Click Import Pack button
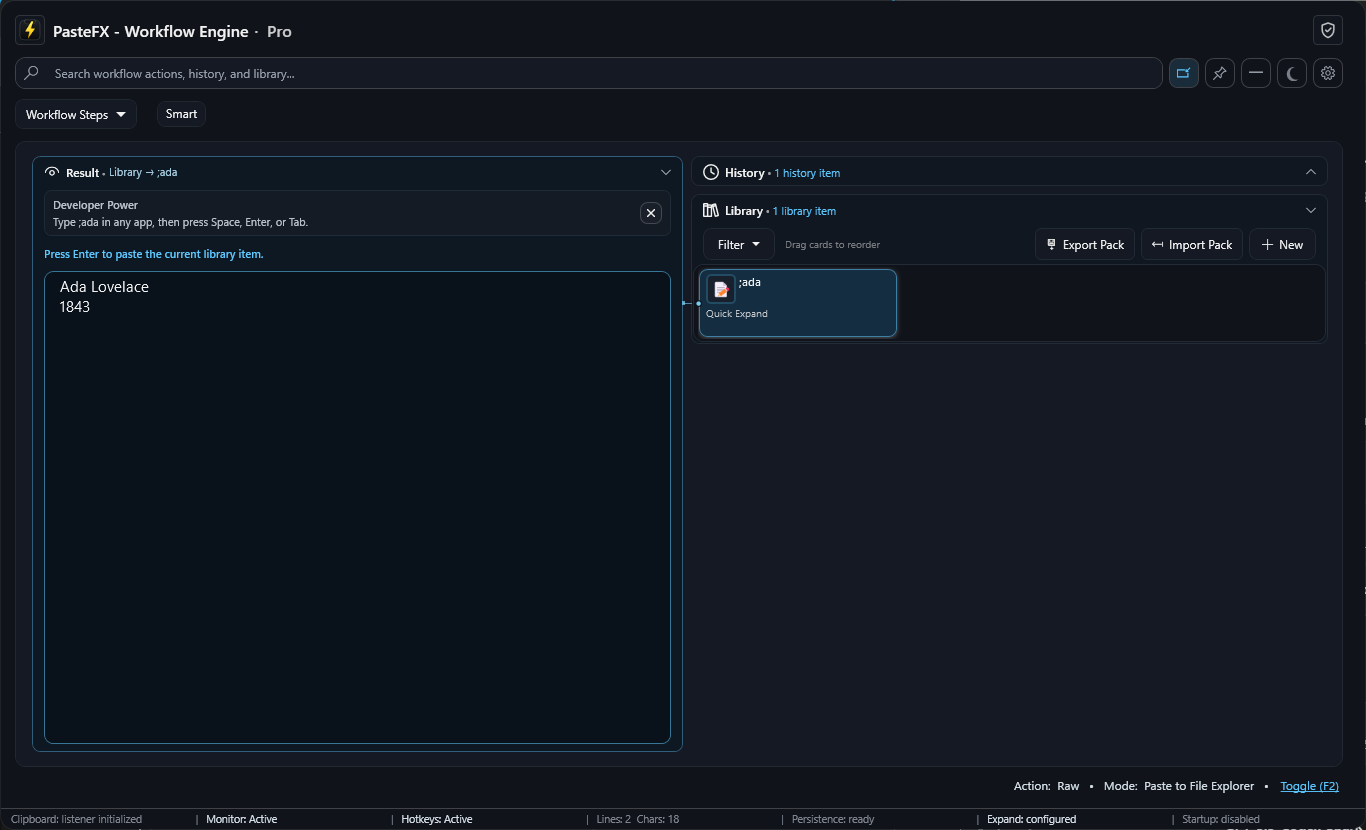This screenshot has width=1366, height=830. [x=1192, y=244]
